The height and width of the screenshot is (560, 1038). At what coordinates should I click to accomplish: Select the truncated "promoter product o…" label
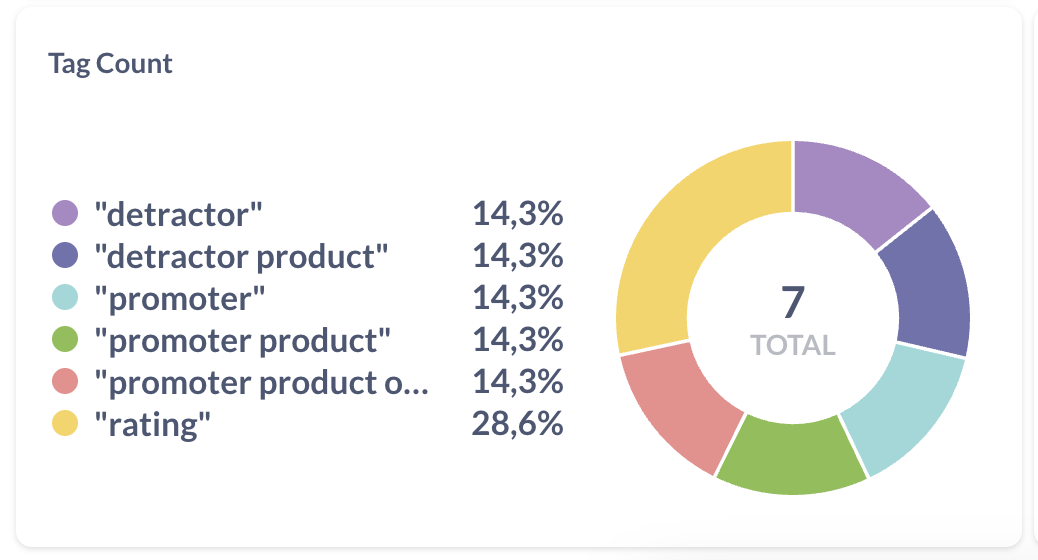(260, 382)
